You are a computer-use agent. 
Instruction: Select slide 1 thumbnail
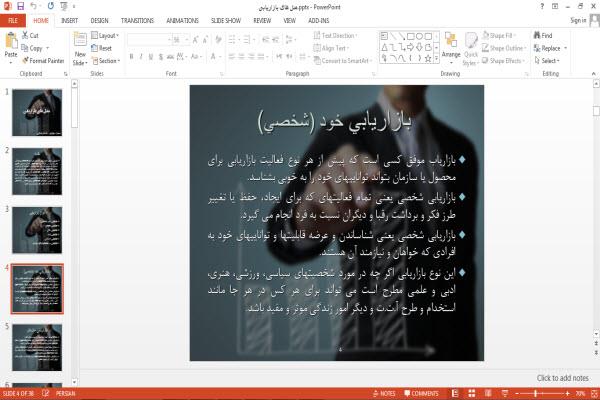37,113
